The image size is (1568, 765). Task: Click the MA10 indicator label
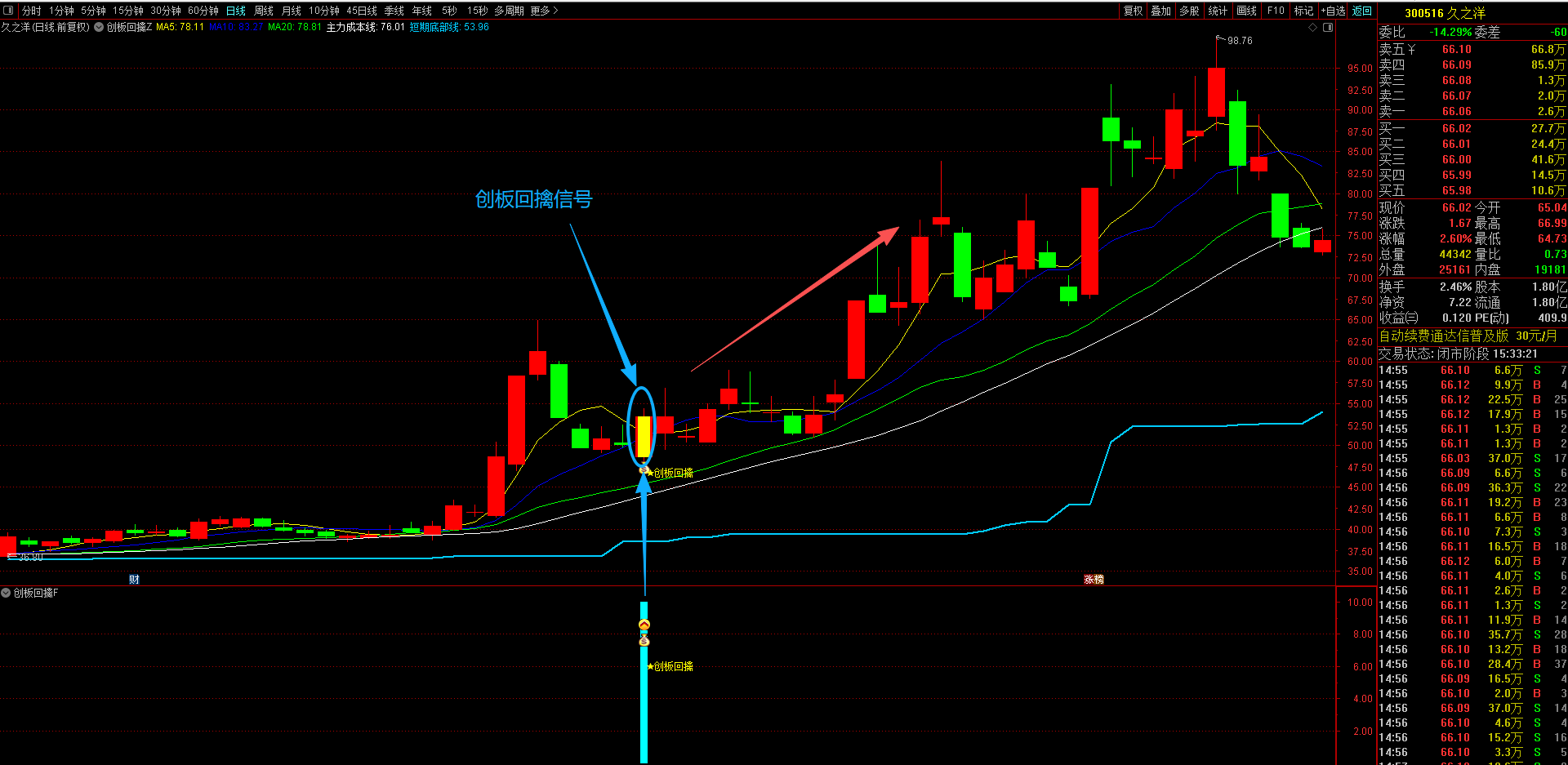coord(236,27)
